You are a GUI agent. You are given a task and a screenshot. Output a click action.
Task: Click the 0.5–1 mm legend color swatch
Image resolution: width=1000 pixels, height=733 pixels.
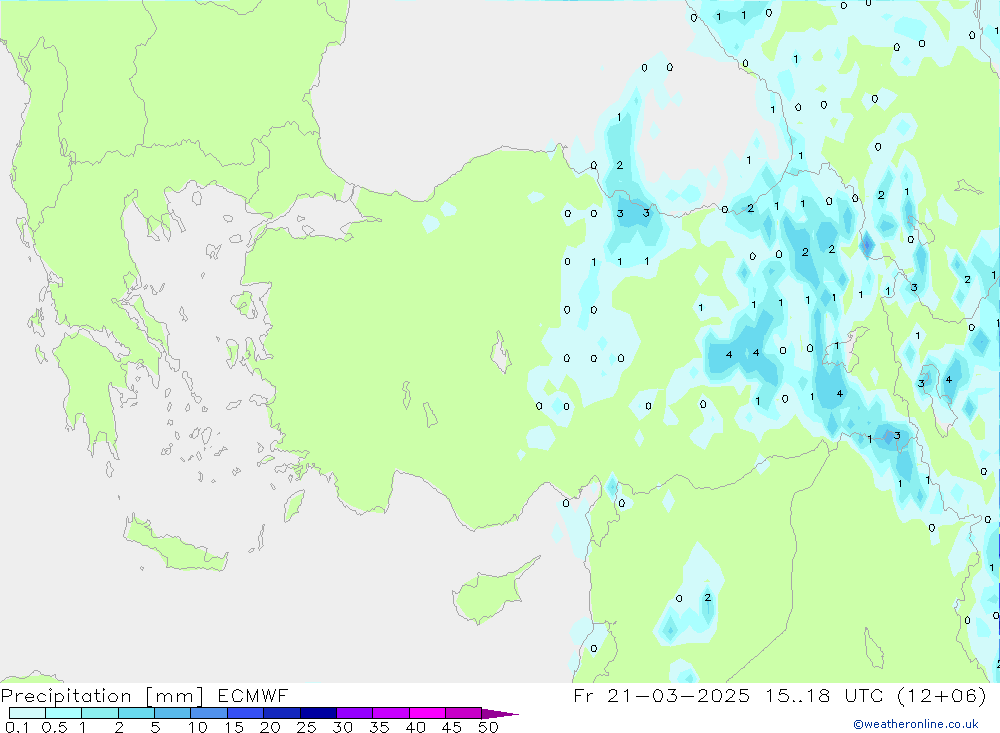coord(64,713)
